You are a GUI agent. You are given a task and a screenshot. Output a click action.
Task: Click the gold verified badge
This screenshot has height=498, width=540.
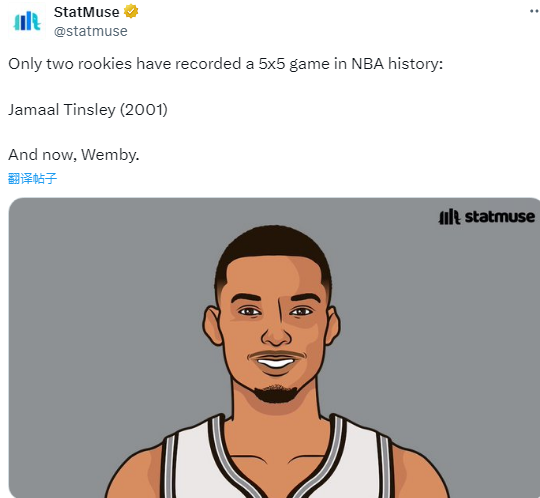(131, 11)
